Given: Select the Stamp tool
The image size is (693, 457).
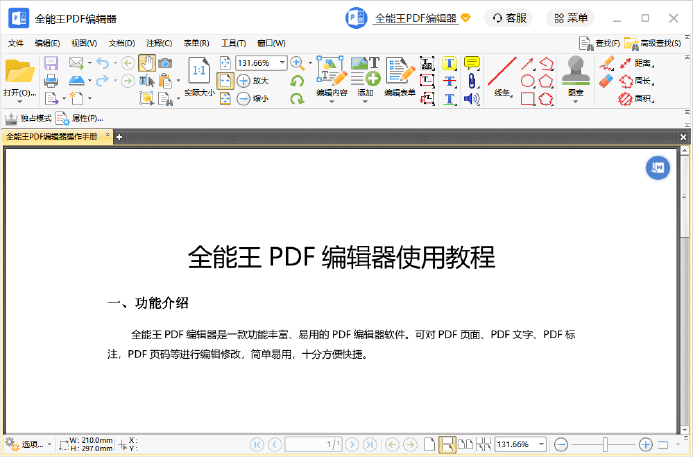Looking at the screenshot, I should click(x=575, y=72).
